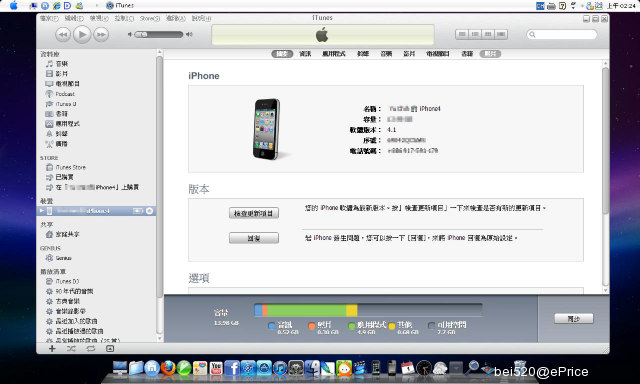Image resolution: width=640 pixels, height=384 pixels.
Task: Switch to the 影片 Movies tab
Action: pyautogui.click(x=409, y=54)
